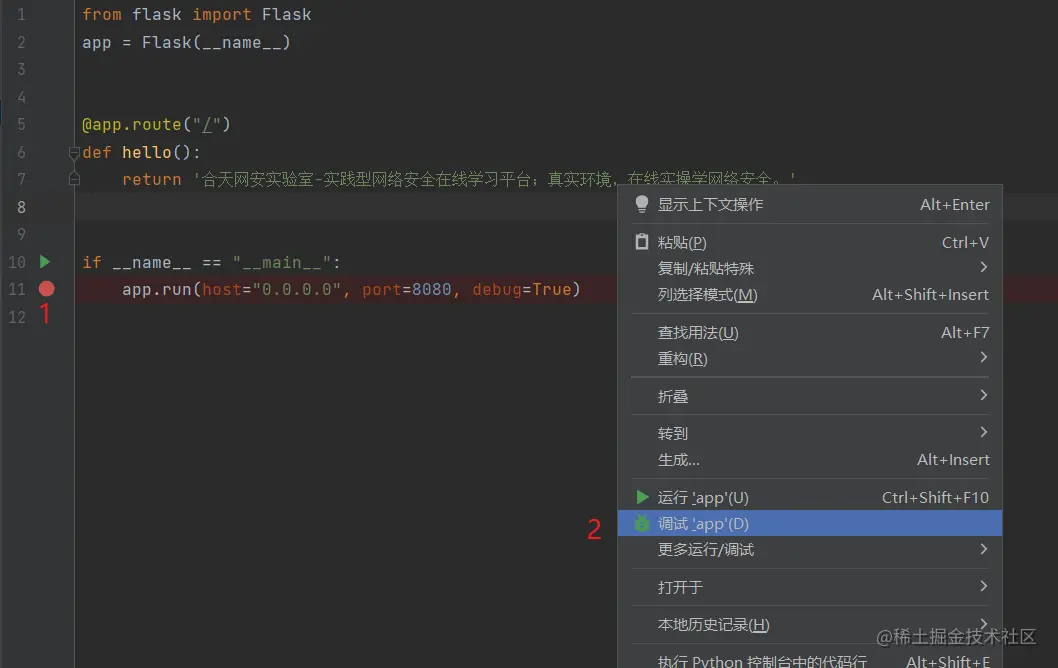This screenshot has height=668, width=1058.
Task: Click the 'def hello():' function definition
Action: (x=141, y=152)
